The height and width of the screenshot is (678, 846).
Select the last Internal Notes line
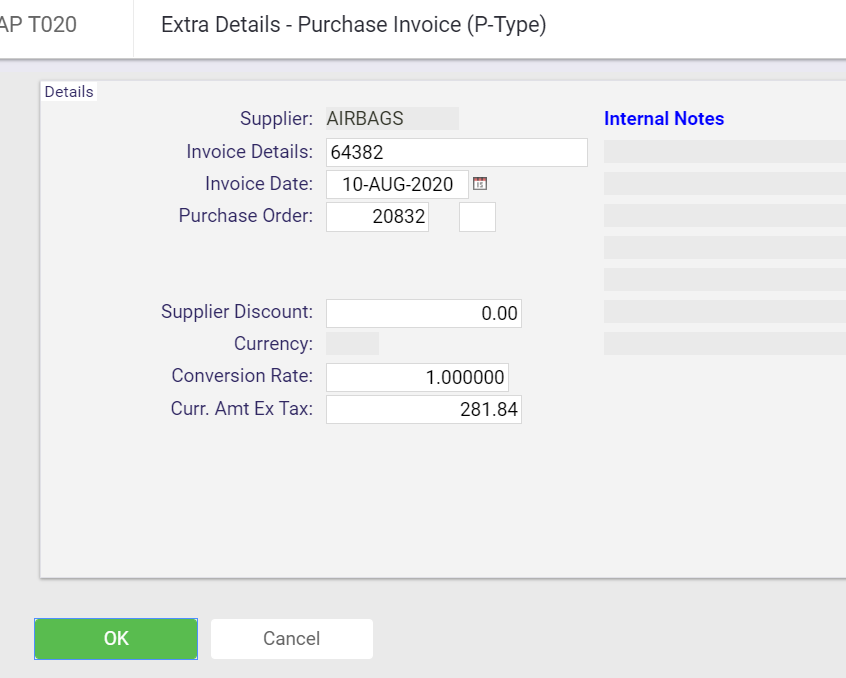pyautogui.click(x=725, y=344)
